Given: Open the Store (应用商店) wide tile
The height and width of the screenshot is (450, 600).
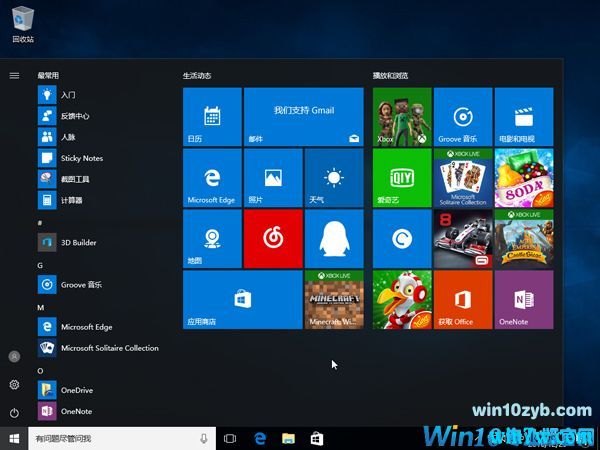Looking at the screenshot, I should [x=243, y=300].
